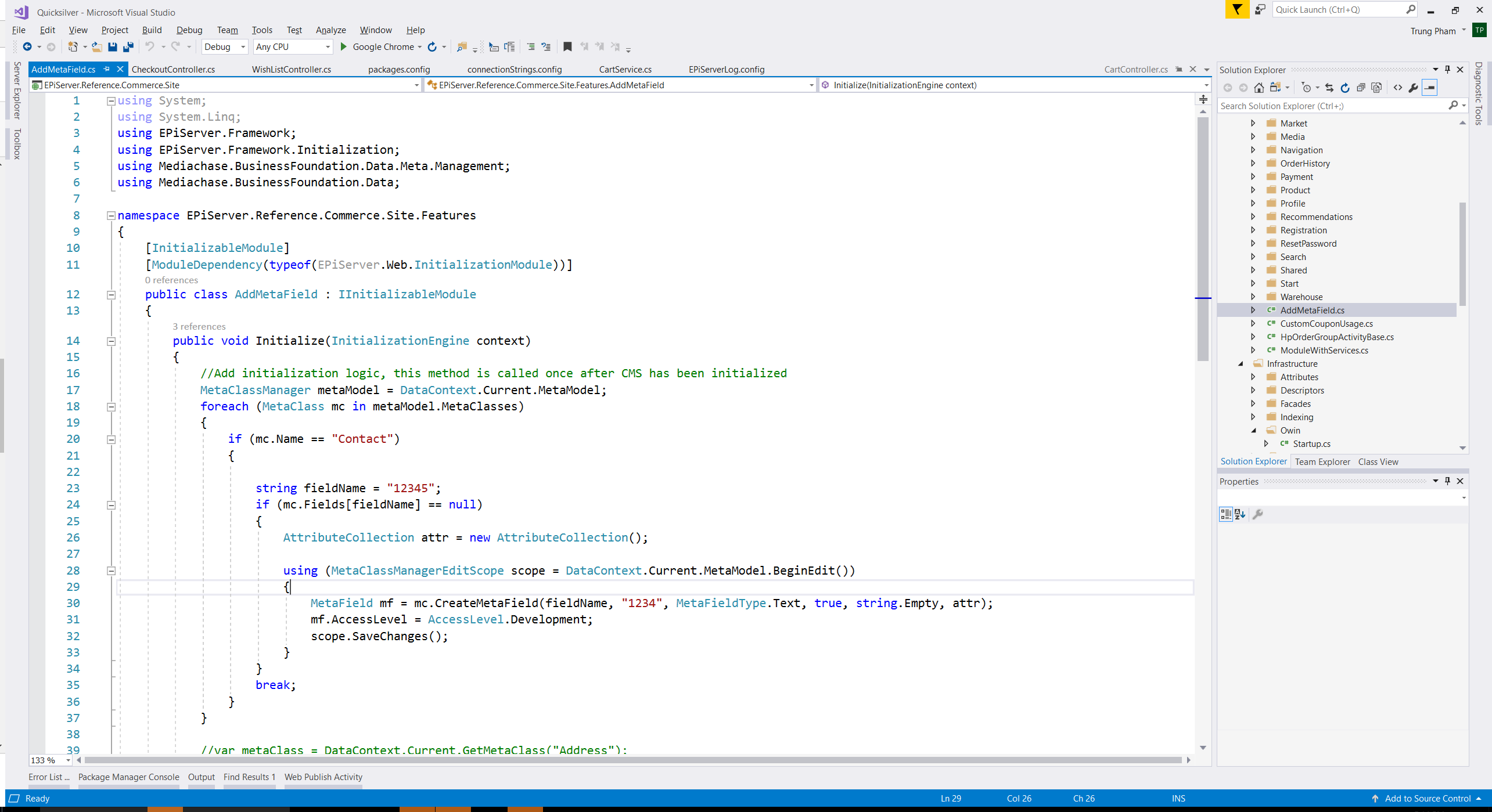Open the Package Manager Console tab
The image size is (1492, 812).
[128, 777]
